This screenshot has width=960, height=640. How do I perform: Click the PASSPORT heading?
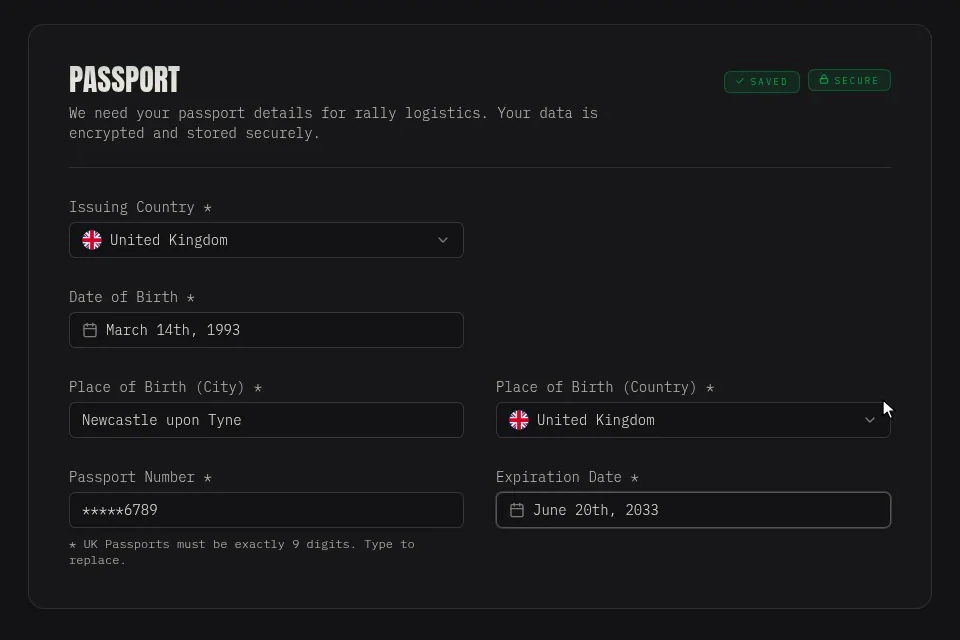pyautogui.click(x=124, y=80)
